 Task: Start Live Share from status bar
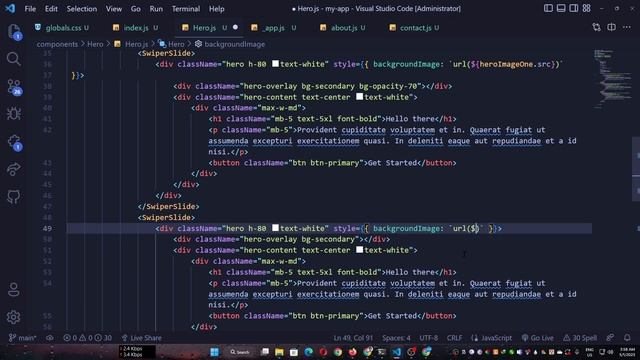click(x=141, y=338)
